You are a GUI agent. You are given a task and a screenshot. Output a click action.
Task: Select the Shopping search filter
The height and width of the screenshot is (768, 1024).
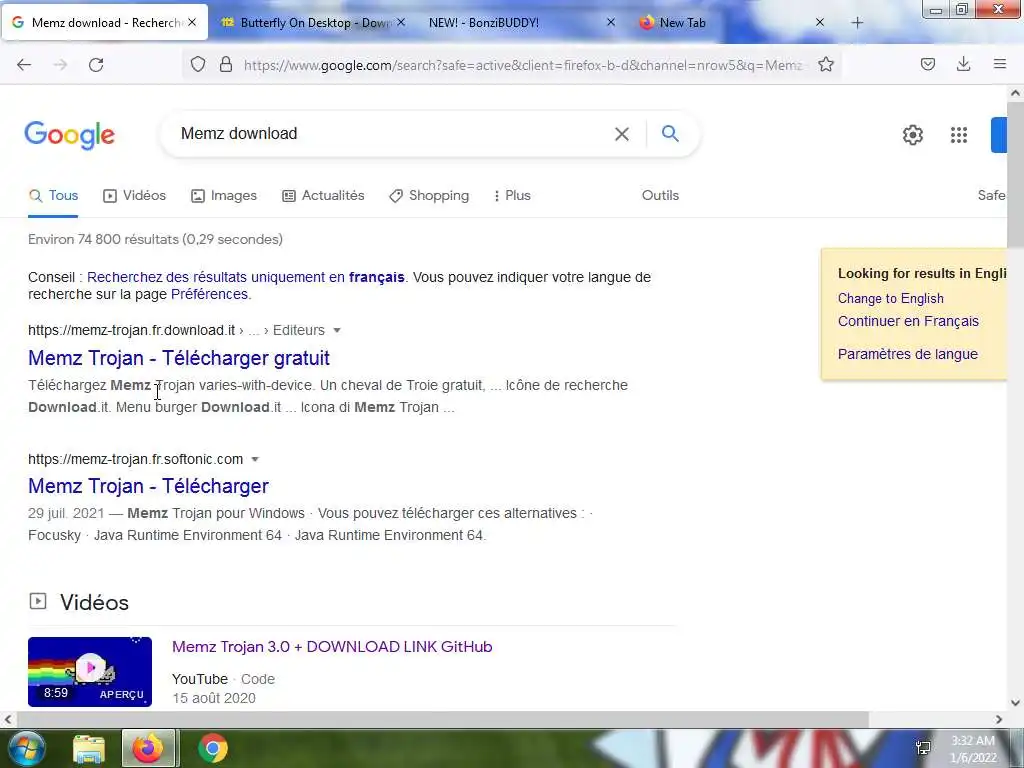click(x=429, y=195)
